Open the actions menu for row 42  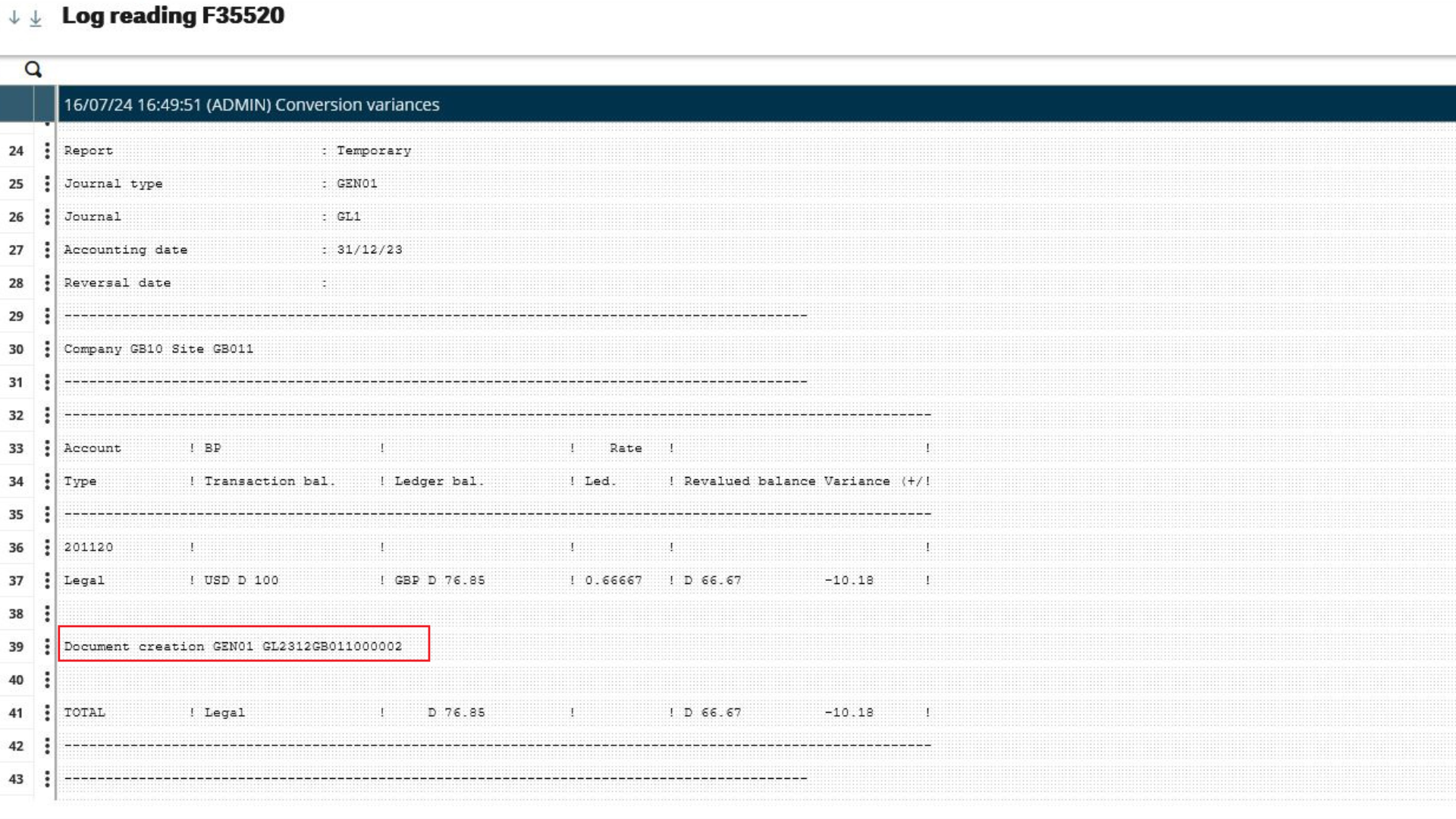[x=47, y=745]
